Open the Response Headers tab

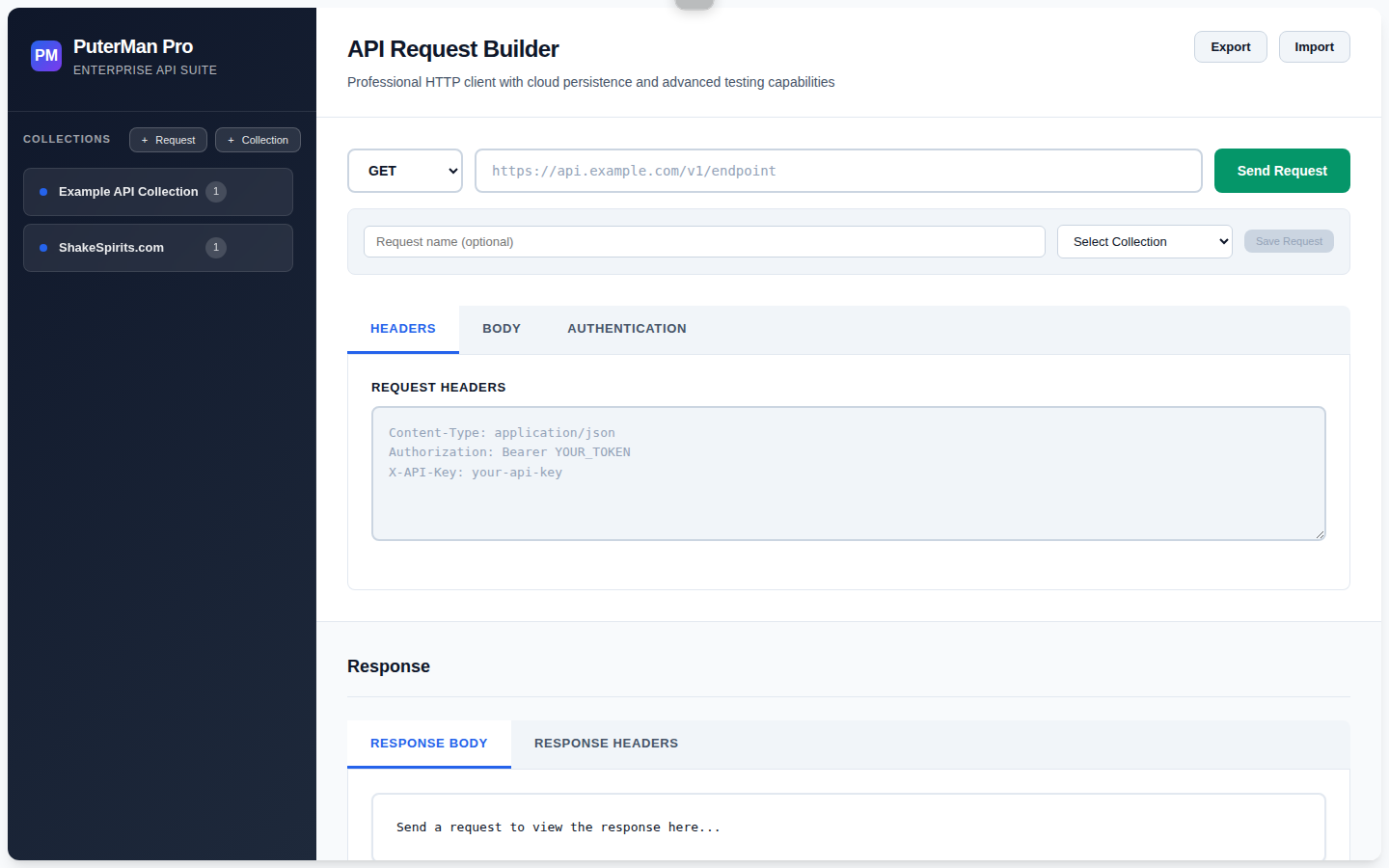pos(606,744)
